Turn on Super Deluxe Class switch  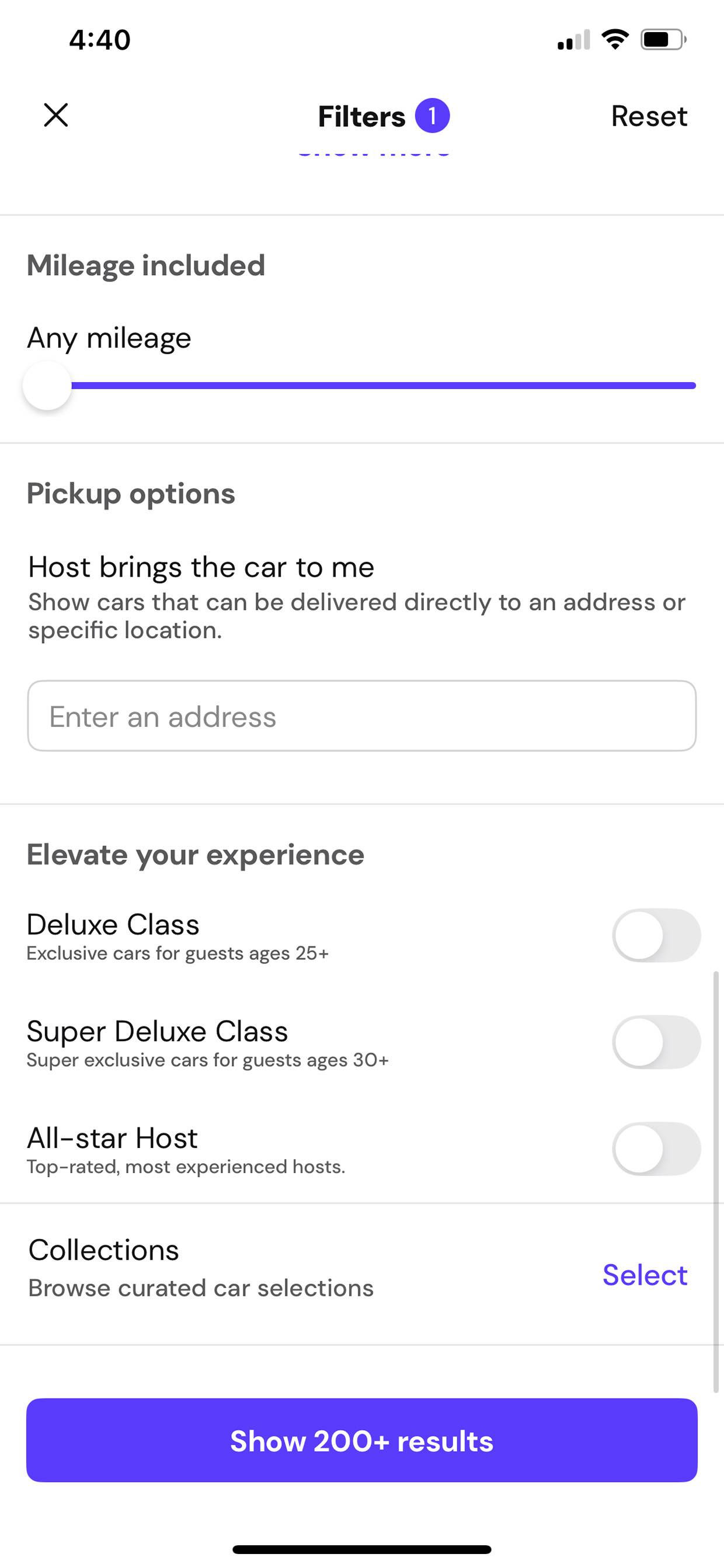click(x=656, y=1042)
